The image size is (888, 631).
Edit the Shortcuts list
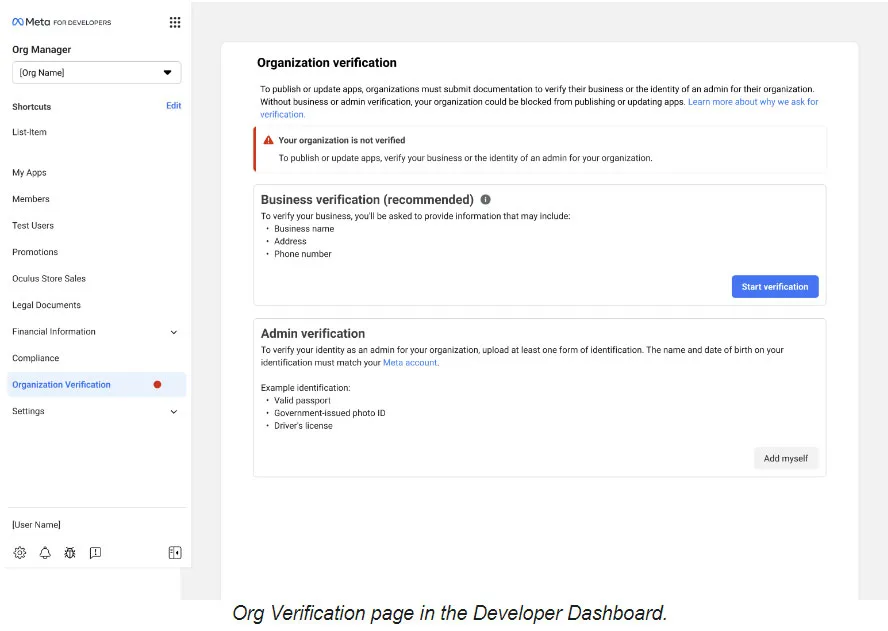(x=173, y=106)
